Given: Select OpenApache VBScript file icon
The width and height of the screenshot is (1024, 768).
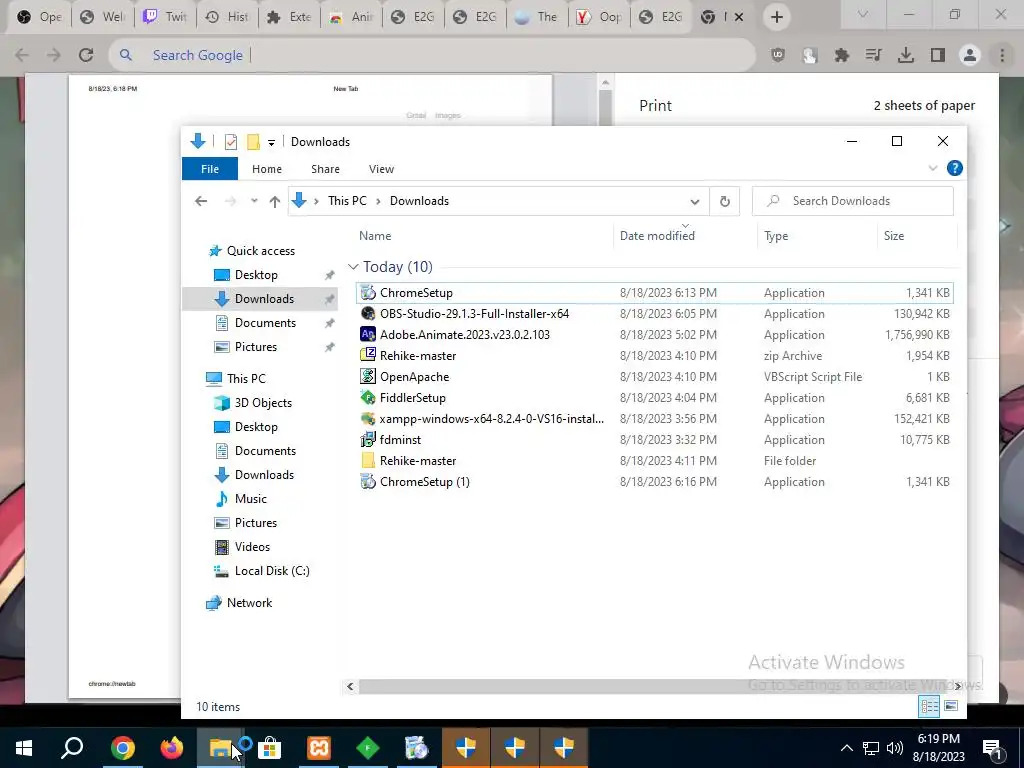Looking at the screenshot, I should (368, 376).
